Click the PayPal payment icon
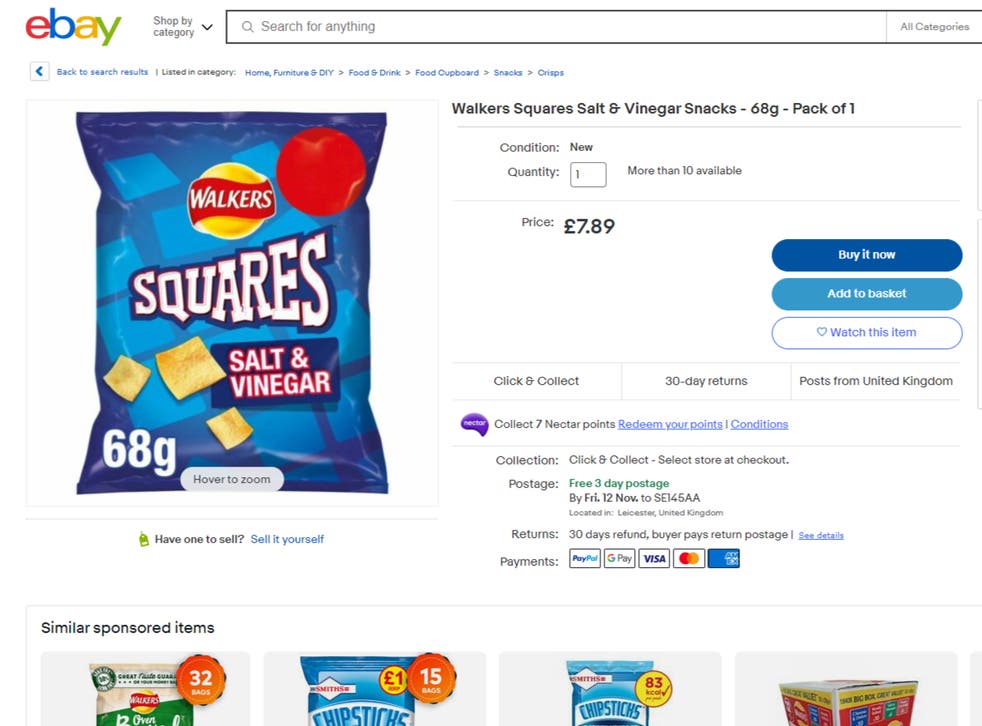Viewport: 982px width, 726px height. [585, 559]
